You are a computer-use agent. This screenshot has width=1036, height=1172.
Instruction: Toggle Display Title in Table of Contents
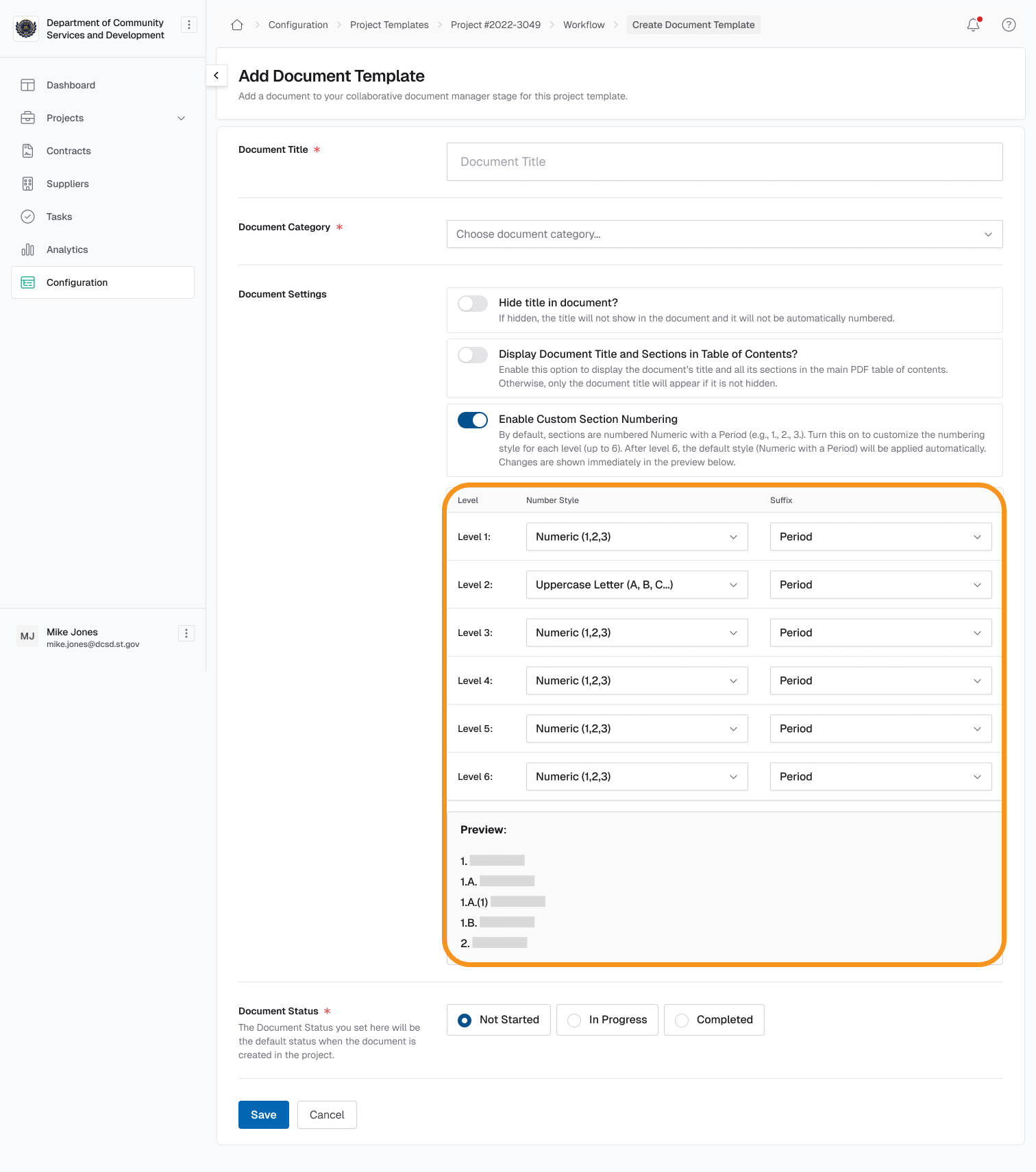pyautogui.click(x=473, y=355)
